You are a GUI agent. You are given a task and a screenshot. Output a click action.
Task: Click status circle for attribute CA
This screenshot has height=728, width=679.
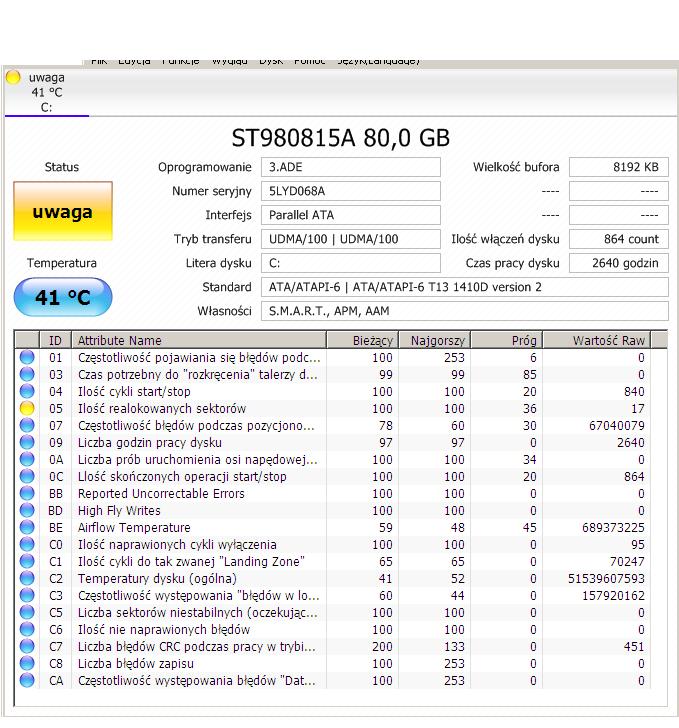(27, 680)
